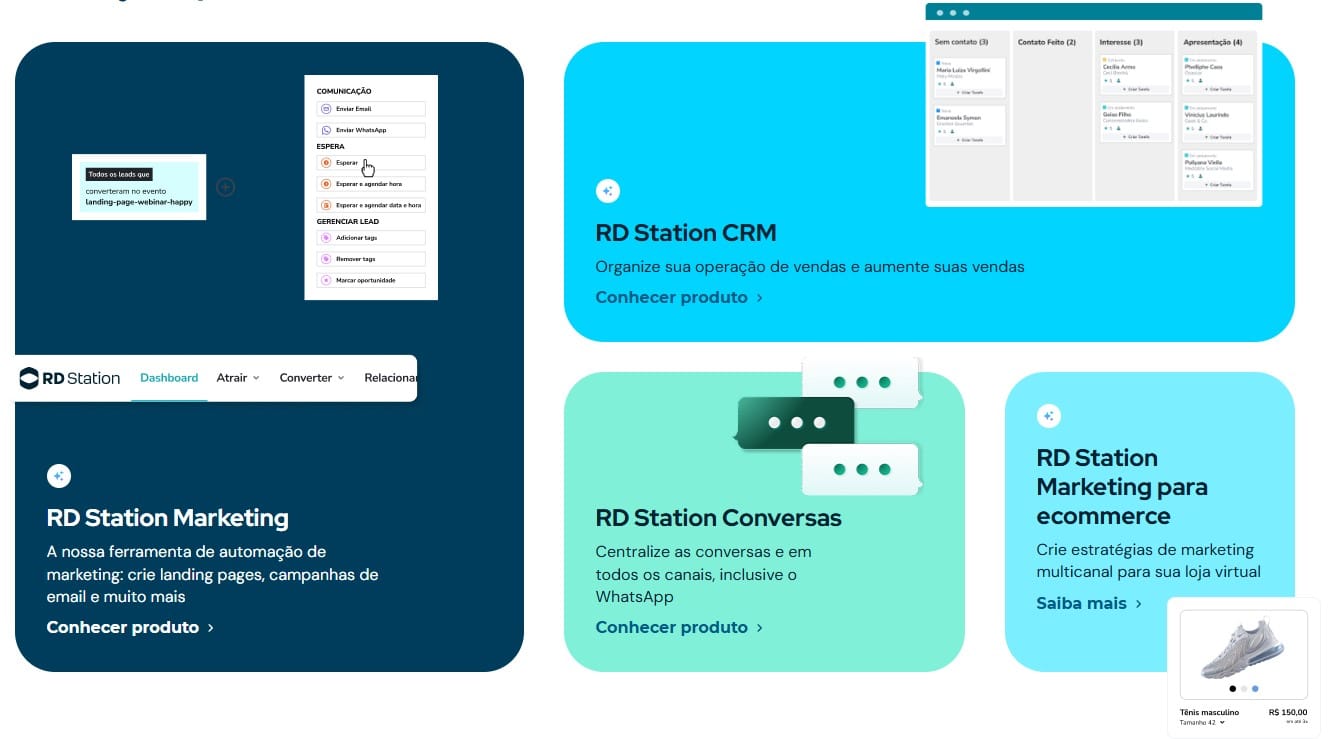Viewport: 1330px width, 739px height.
Task: Select the Marcar oportunidade action
Action: [x=371, y=280]
